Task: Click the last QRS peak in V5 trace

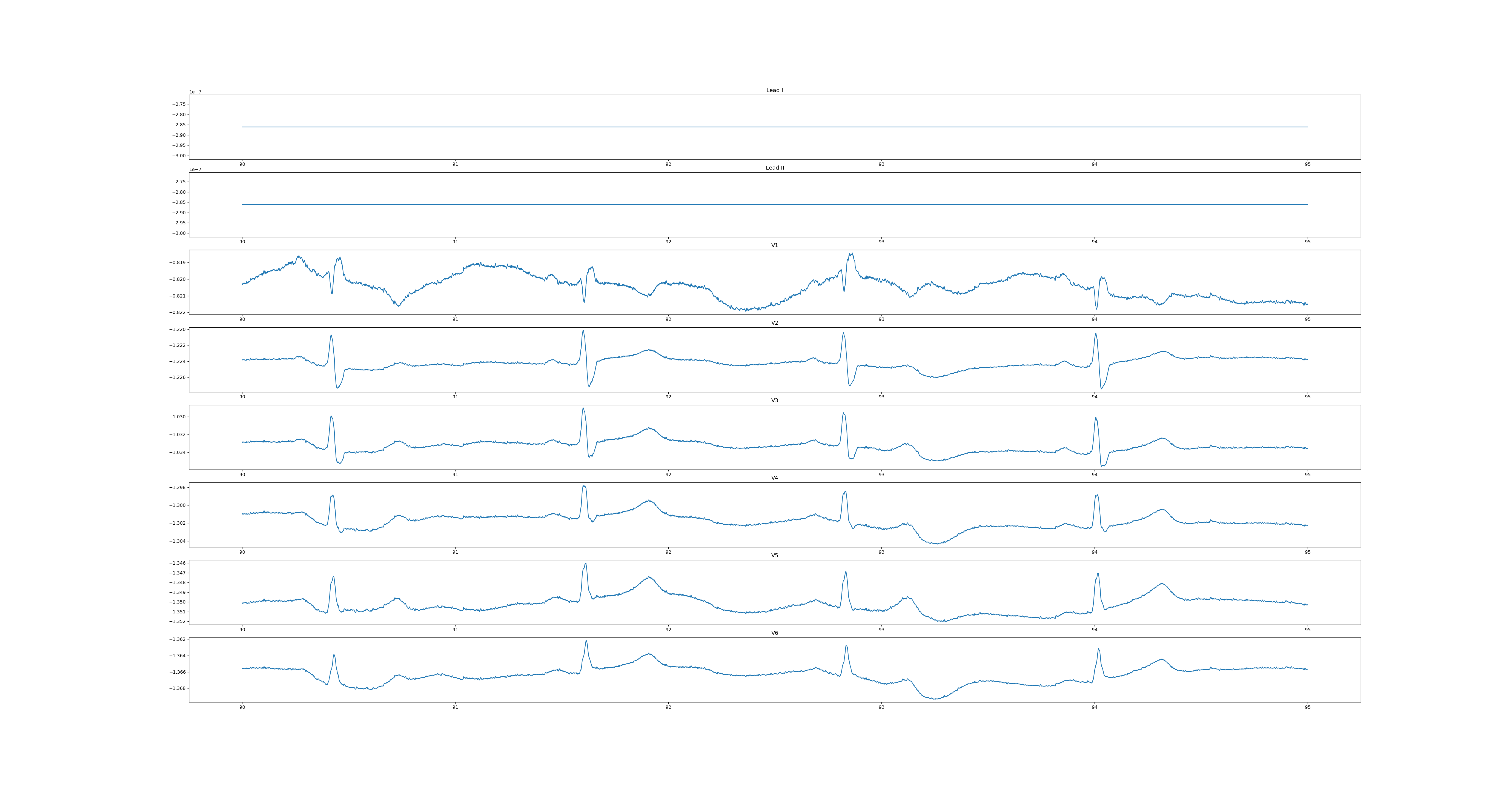Action: tap(1098, 574)
